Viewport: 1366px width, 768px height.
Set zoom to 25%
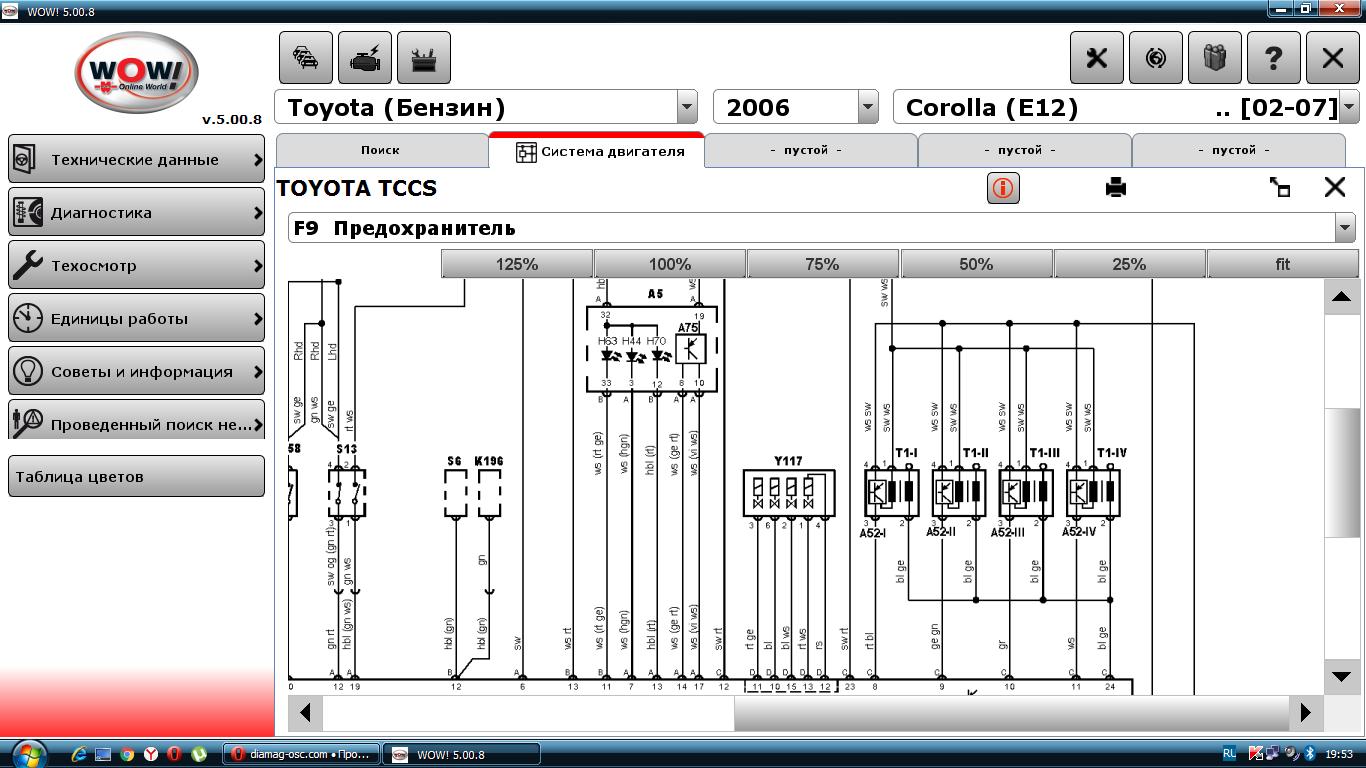point(1129,264)
